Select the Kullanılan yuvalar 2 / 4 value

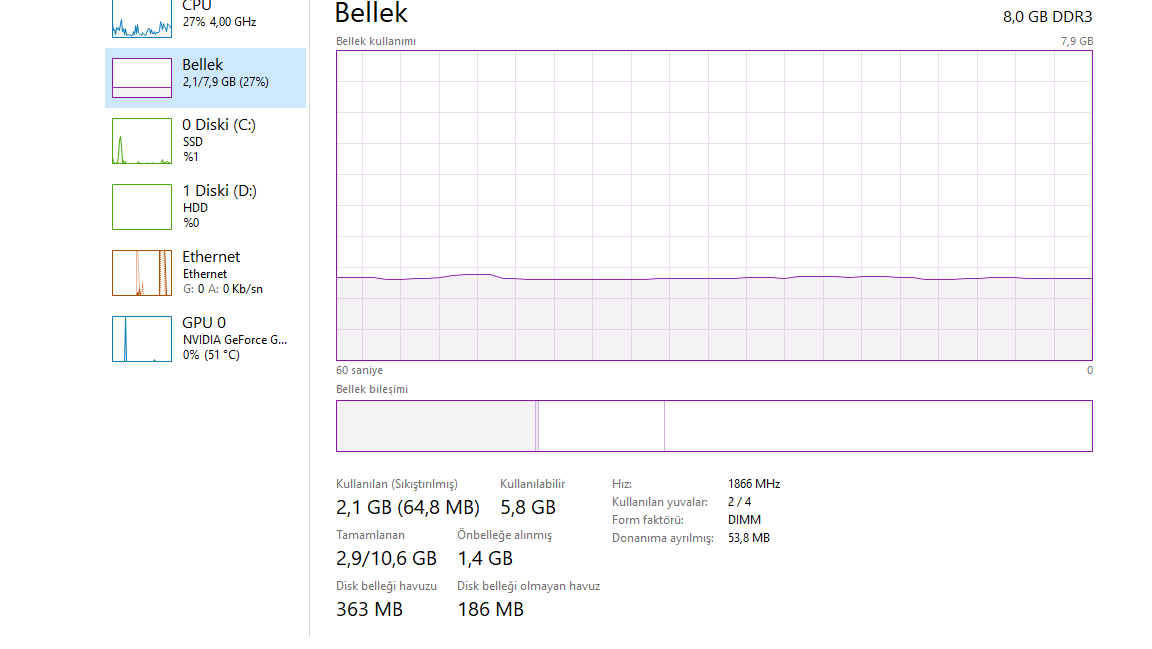pyautogui.click(x=739, y=502)
